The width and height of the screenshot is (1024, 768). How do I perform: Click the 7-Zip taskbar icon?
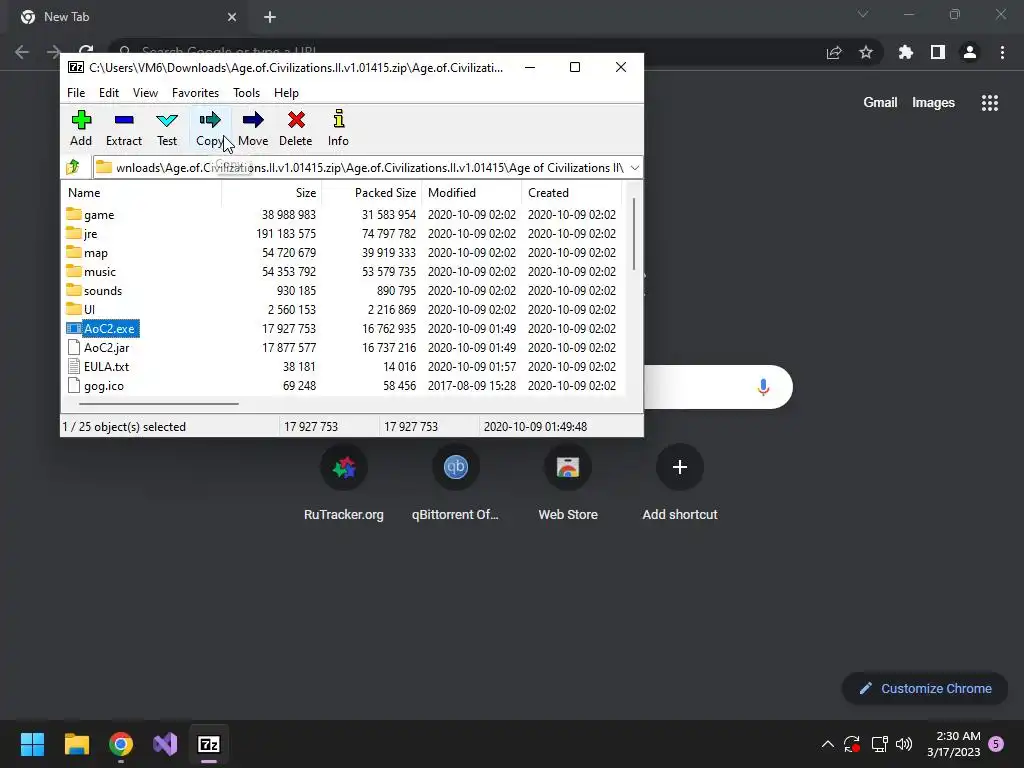point(209,744)
